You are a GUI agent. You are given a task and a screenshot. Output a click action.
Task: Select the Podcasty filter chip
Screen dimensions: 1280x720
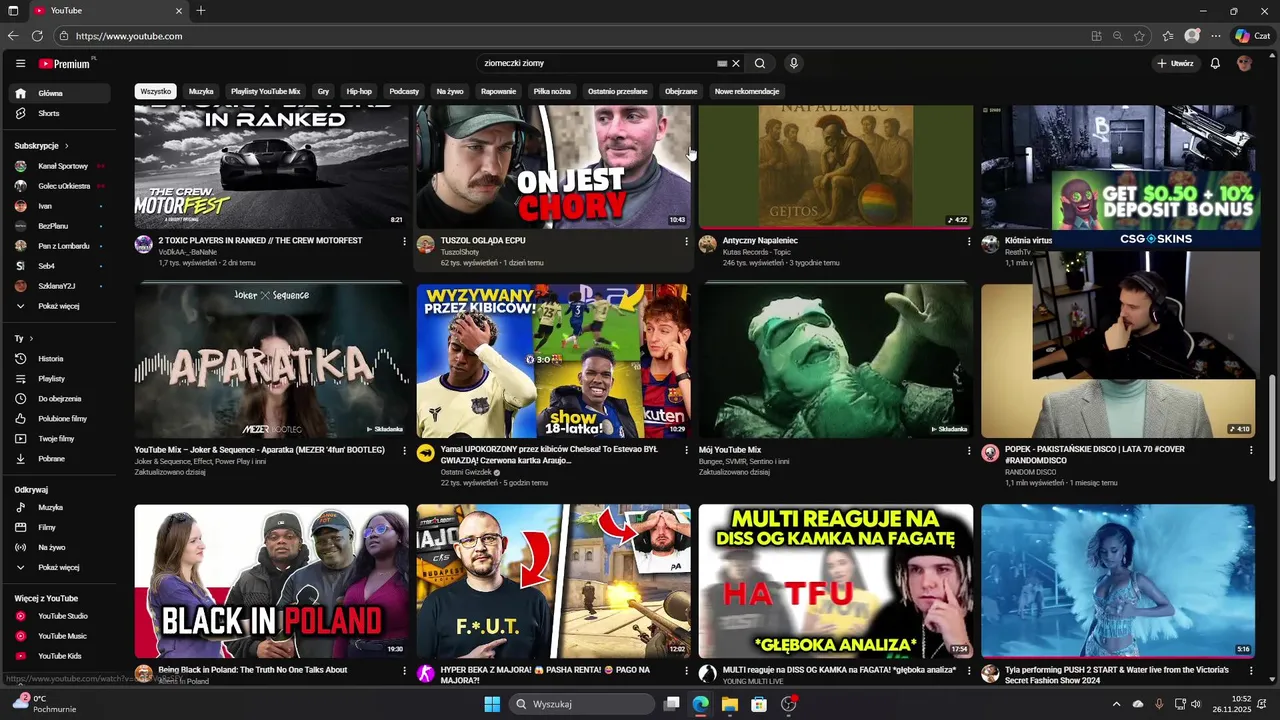tap(404, 91)
